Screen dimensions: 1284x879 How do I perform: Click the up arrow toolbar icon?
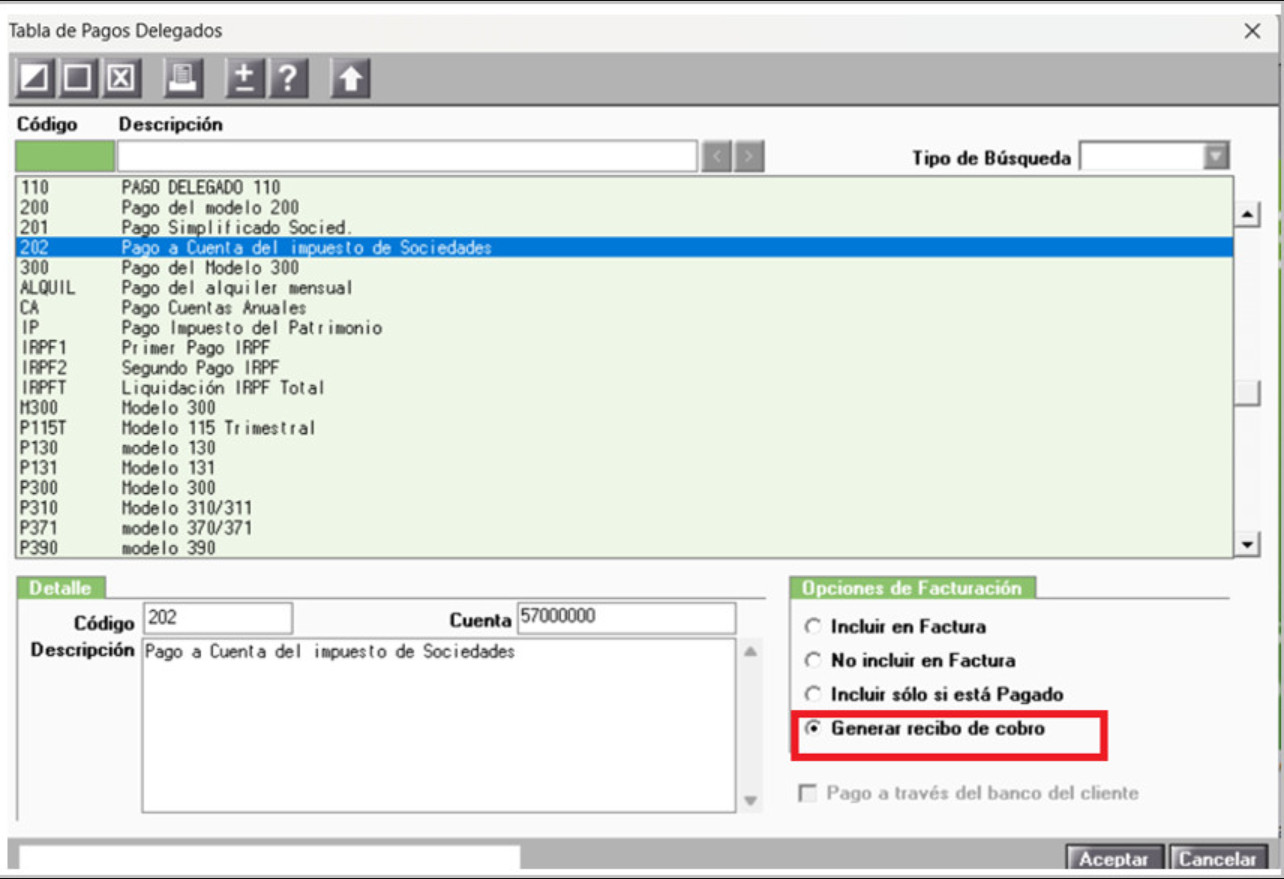click(x=349, y=77)
